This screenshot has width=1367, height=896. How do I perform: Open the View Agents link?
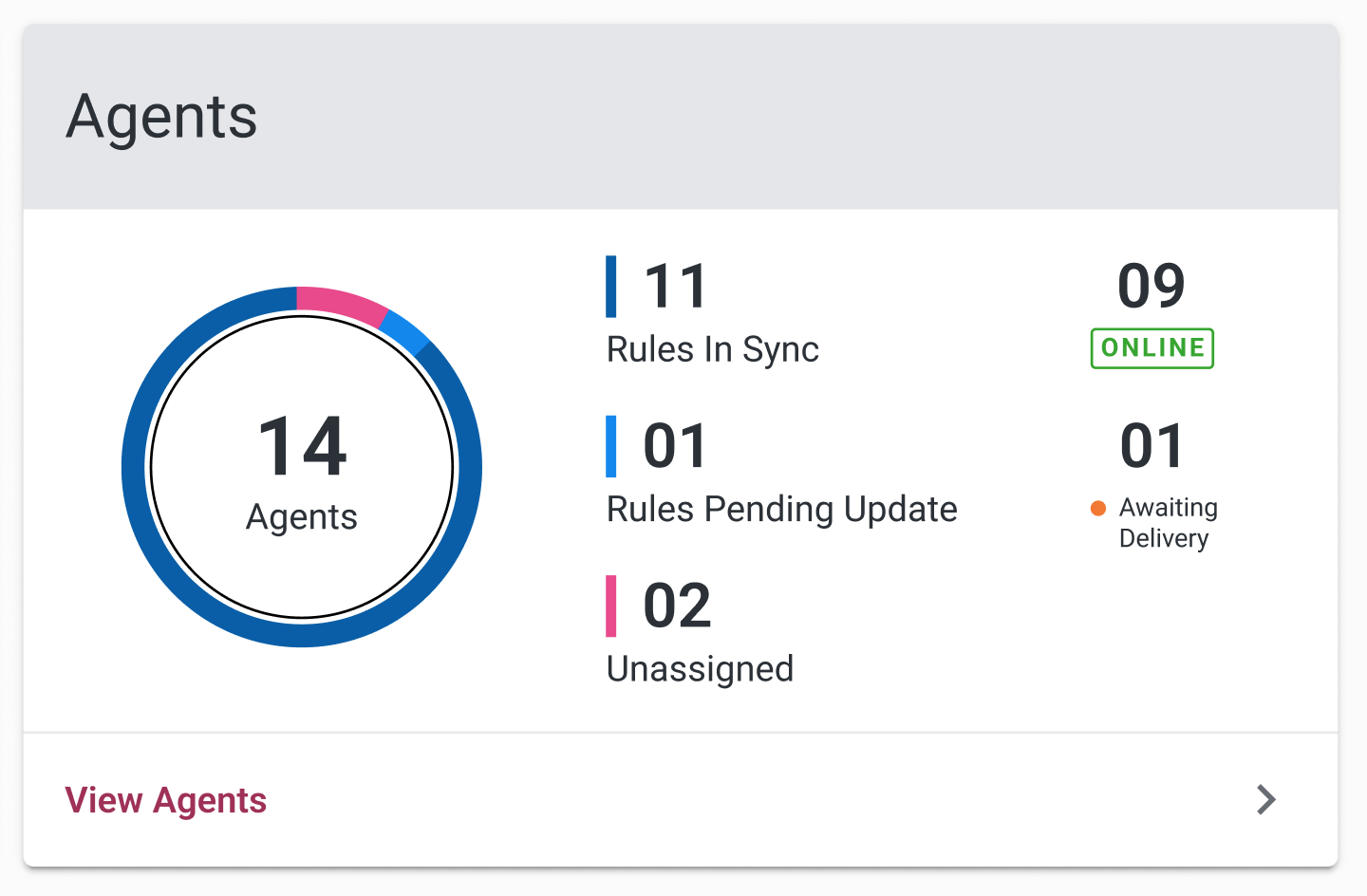[x=165, y=800]
